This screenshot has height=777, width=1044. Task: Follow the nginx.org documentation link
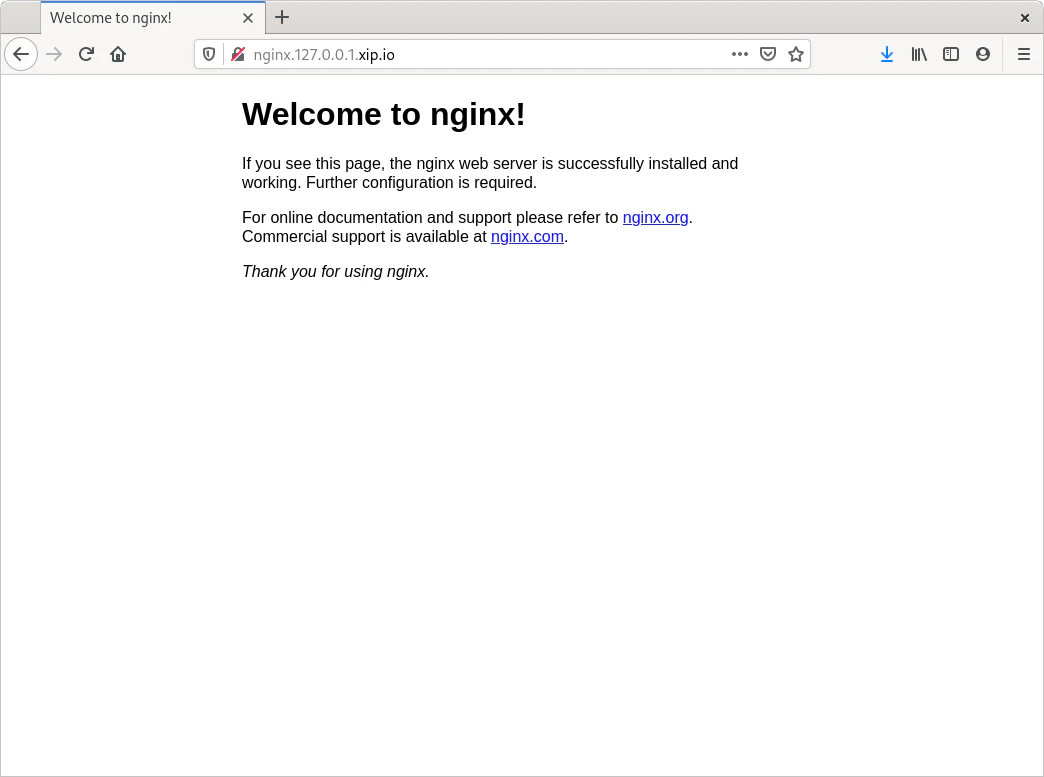click(x=655, y=217)
